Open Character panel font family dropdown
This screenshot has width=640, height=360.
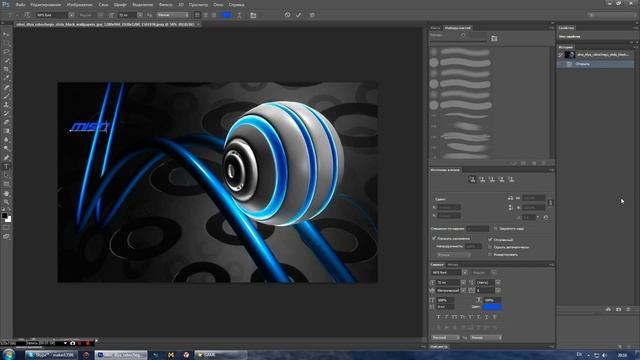click(464, 272)
